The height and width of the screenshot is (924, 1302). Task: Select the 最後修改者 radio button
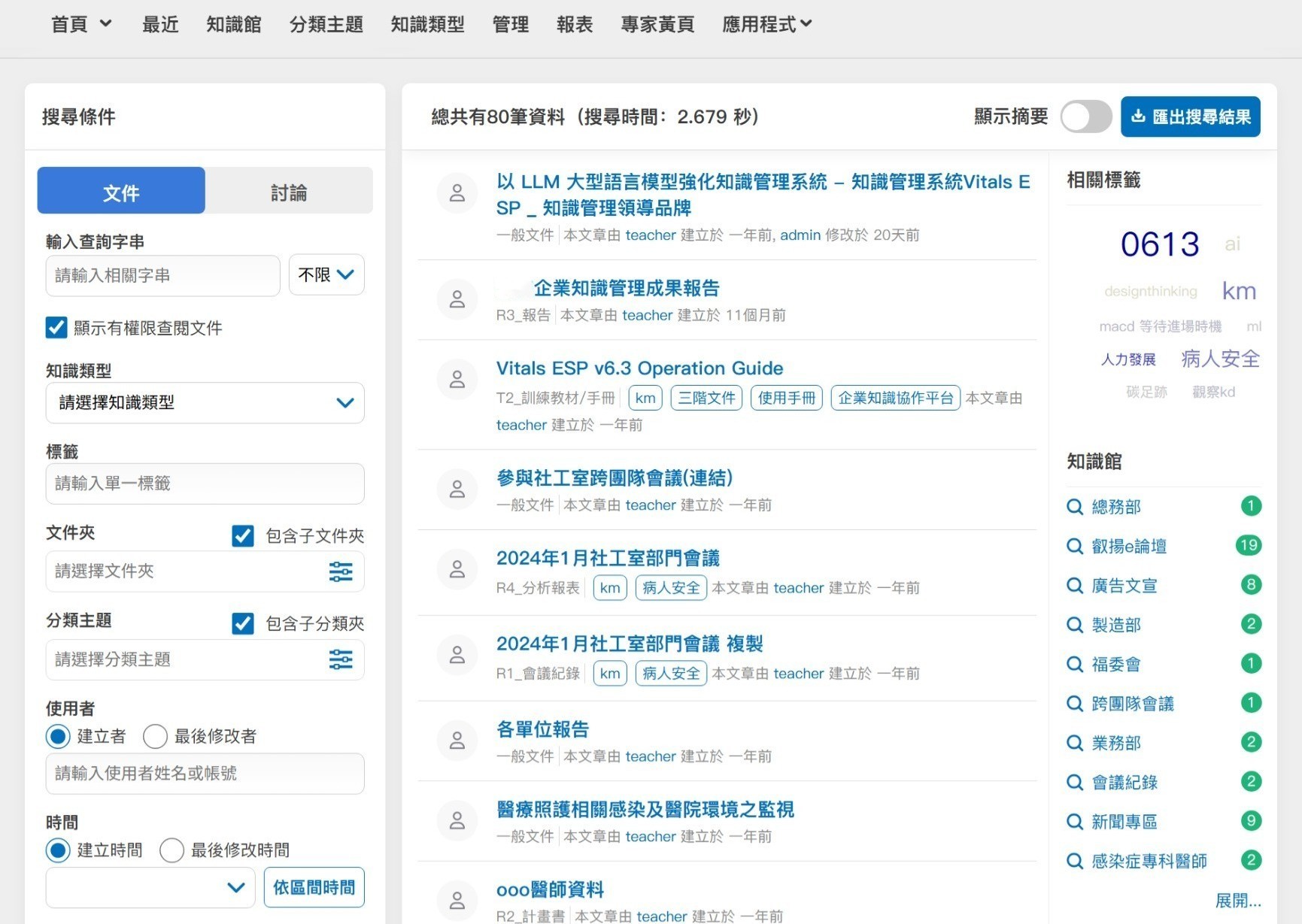pyautogui.click(x=155, y=736)
